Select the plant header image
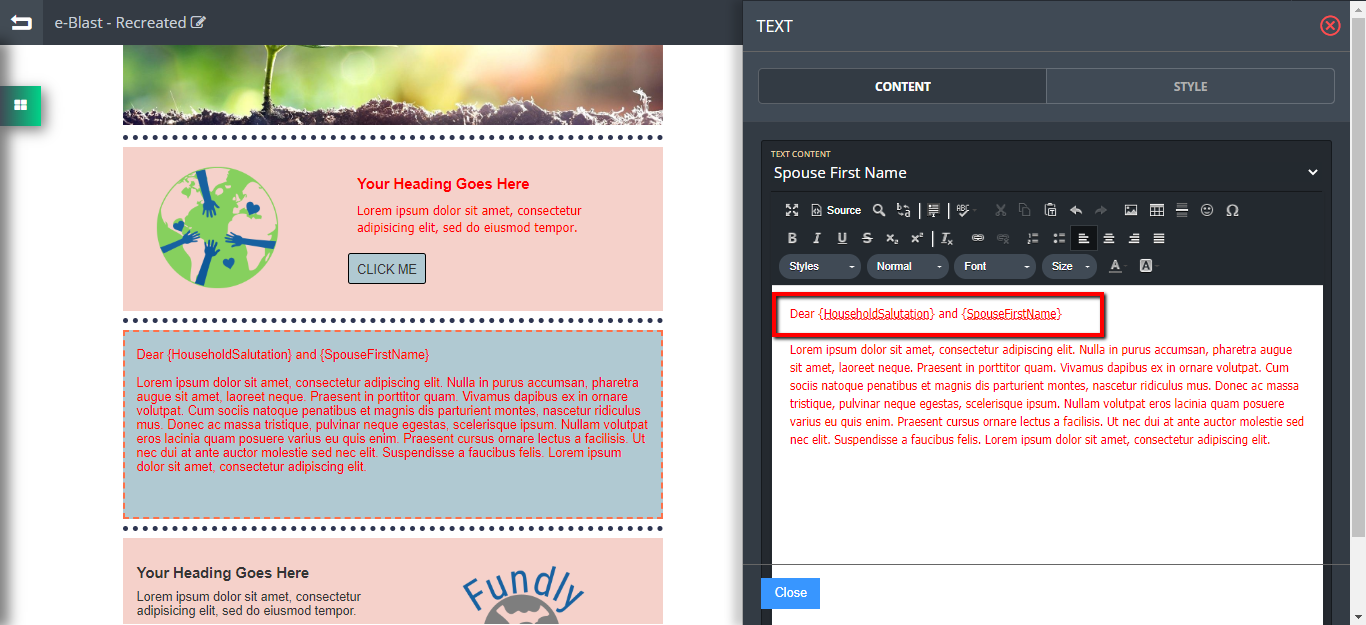This screenshot has height=625, width=1366. coord(393,85)
